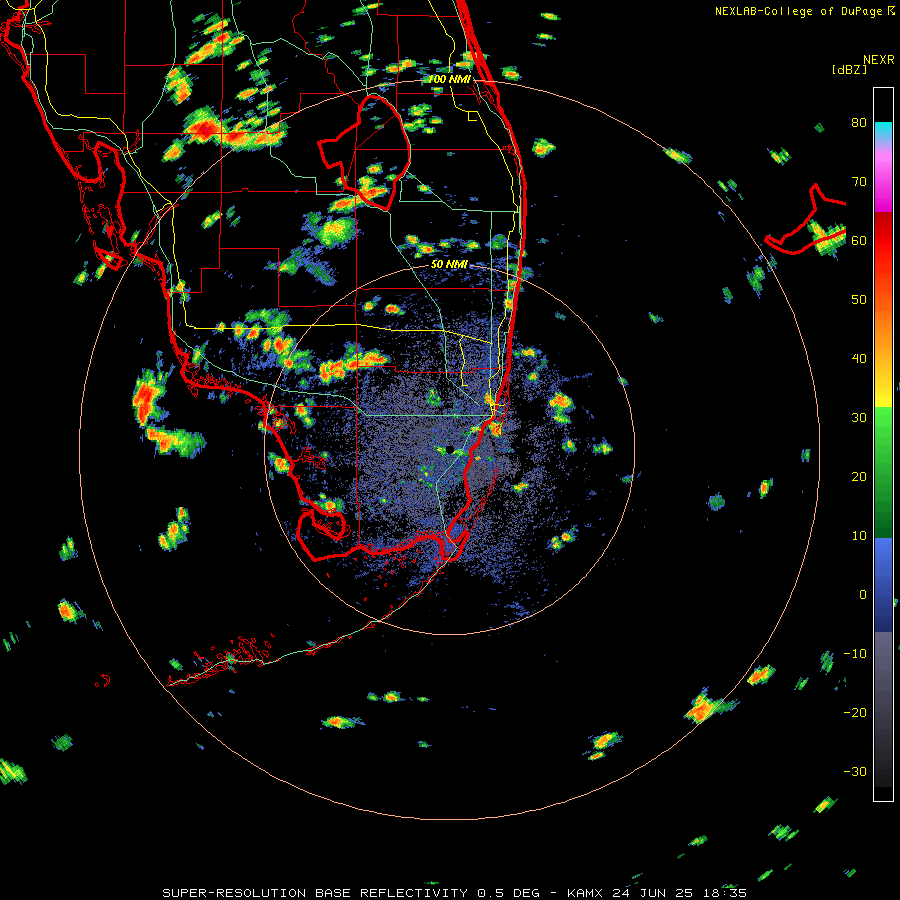Click the KAMX station ID in caption
The width and height of the screenshot is (900, 900).
point(587,893)
